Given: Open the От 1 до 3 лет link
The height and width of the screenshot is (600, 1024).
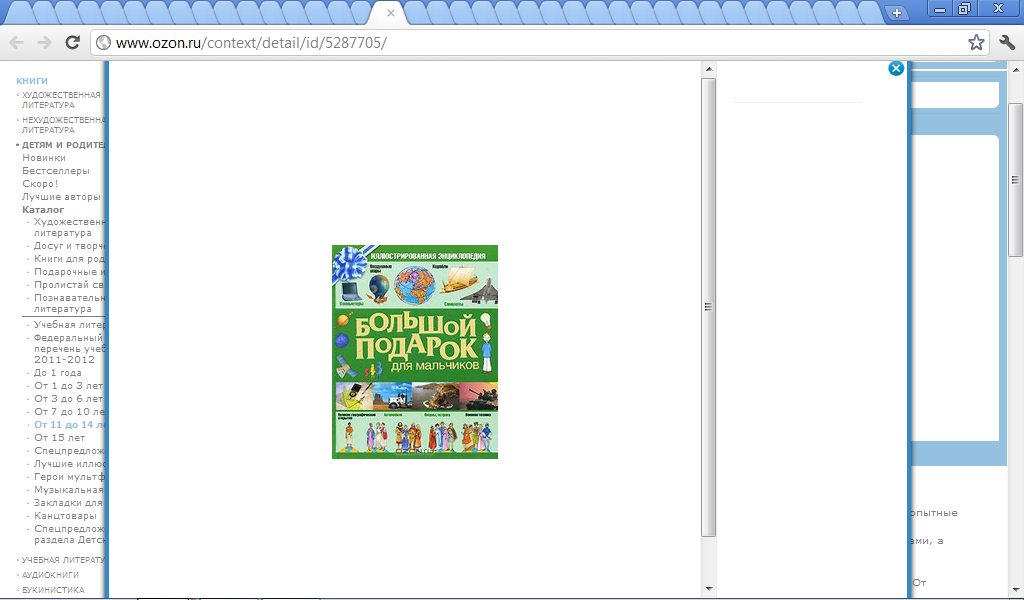Looking at the screenshot, I should (69, 386).
